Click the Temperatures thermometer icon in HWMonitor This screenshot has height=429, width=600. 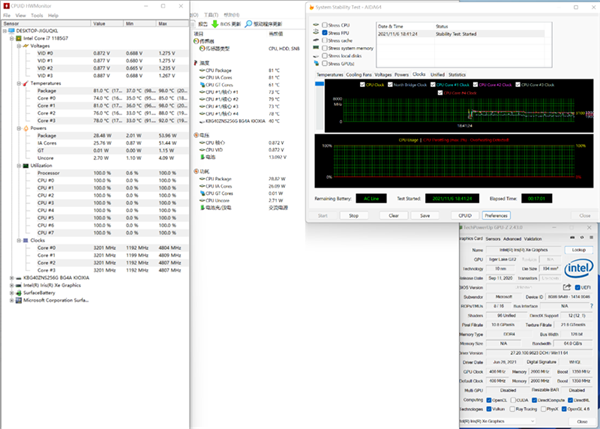pyautogui.click(x=23, y=83)
